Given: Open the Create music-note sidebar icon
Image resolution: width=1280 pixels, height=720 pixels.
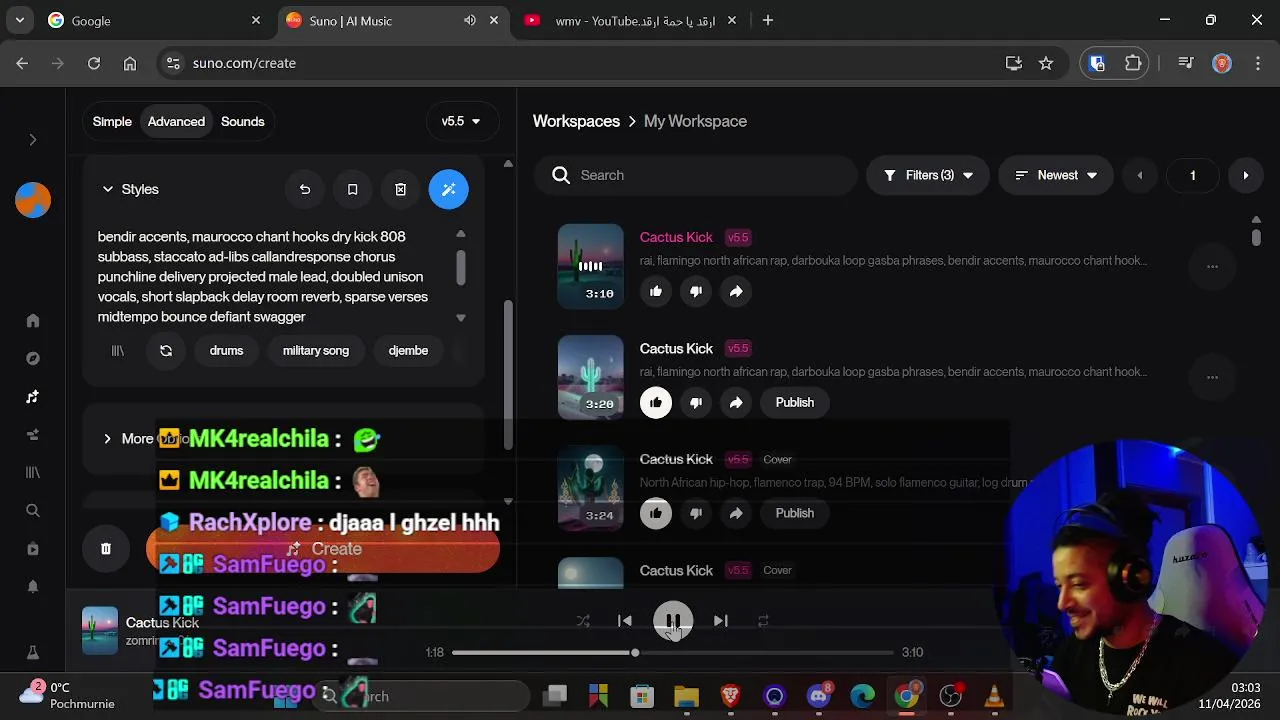Looking at the screenshot, I should coord(33,397).
